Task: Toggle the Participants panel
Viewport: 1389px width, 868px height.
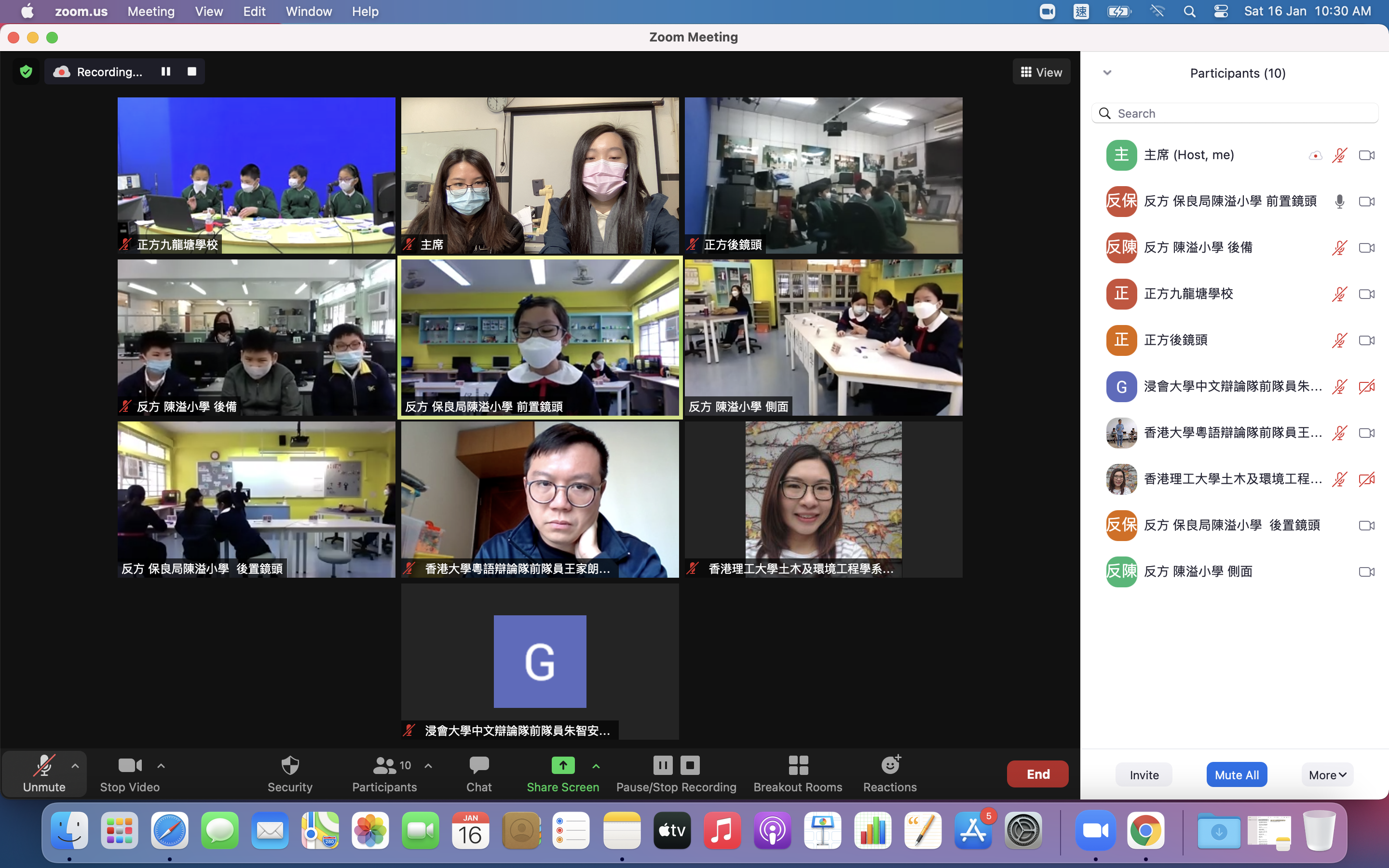Action: pyautogui.click(x=384, y=774)
